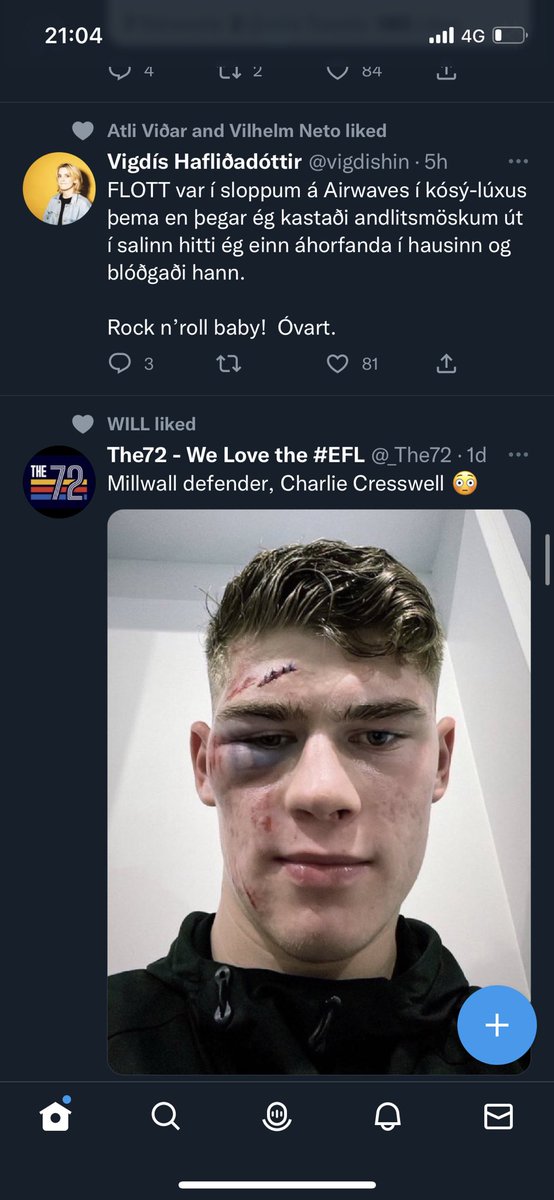Open Vigdís Hafliðadóttir's profile picture

click(59, 188)
